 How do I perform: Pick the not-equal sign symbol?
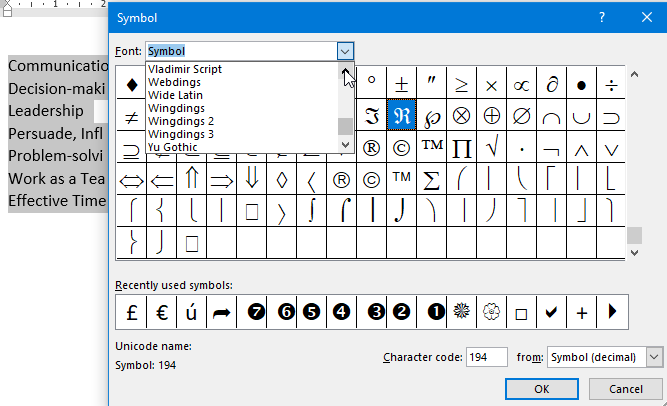coord(131,116)
